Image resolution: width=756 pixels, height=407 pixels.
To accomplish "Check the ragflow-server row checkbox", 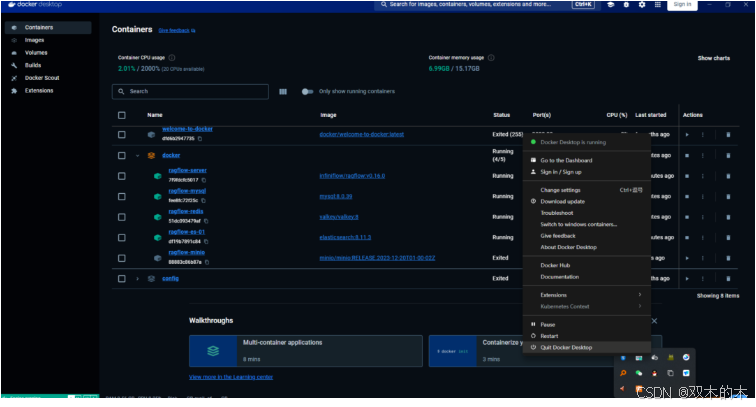I will point(122,176).
